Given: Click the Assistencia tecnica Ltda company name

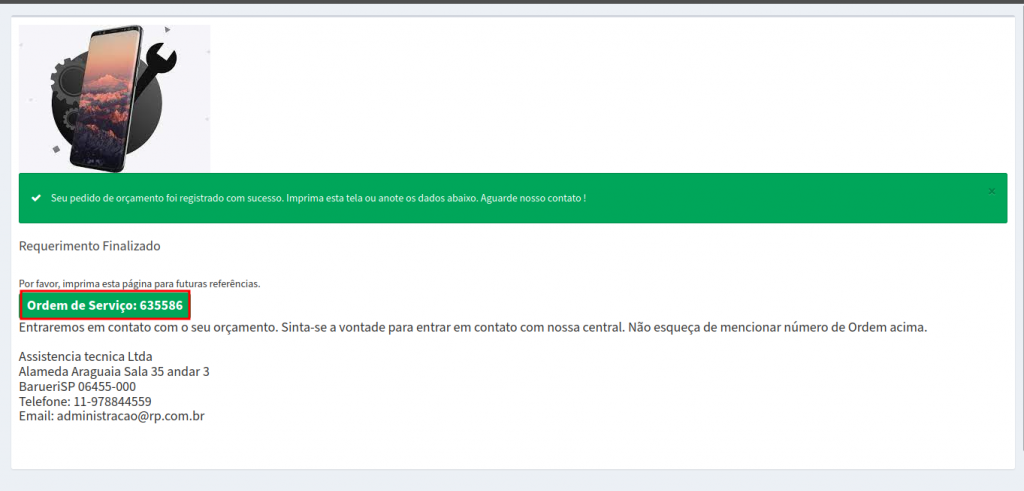Looking at the screenshot, I should point(85,356).
